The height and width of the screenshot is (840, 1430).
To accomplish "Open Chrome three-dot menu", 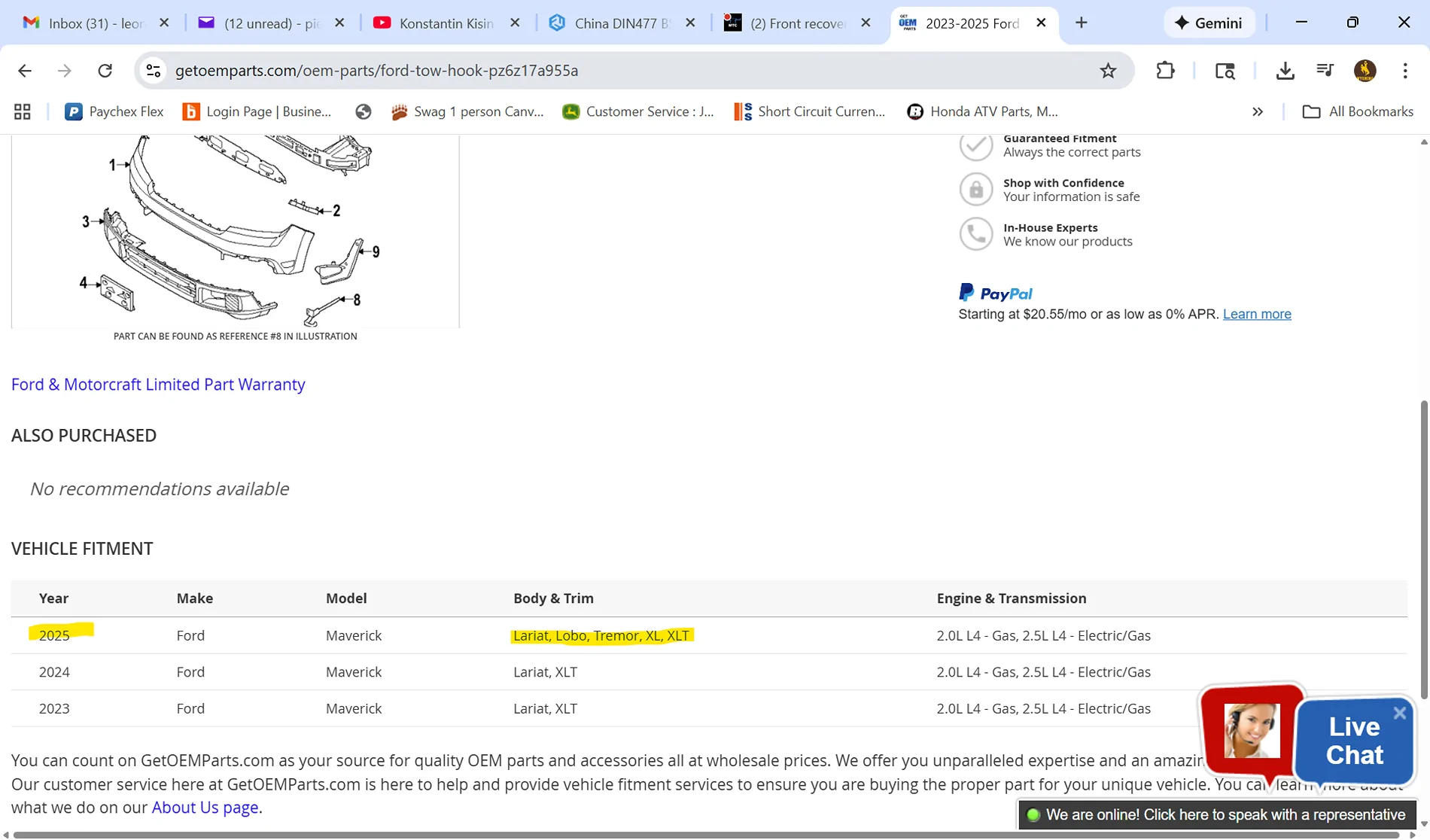I will 1405,71.
